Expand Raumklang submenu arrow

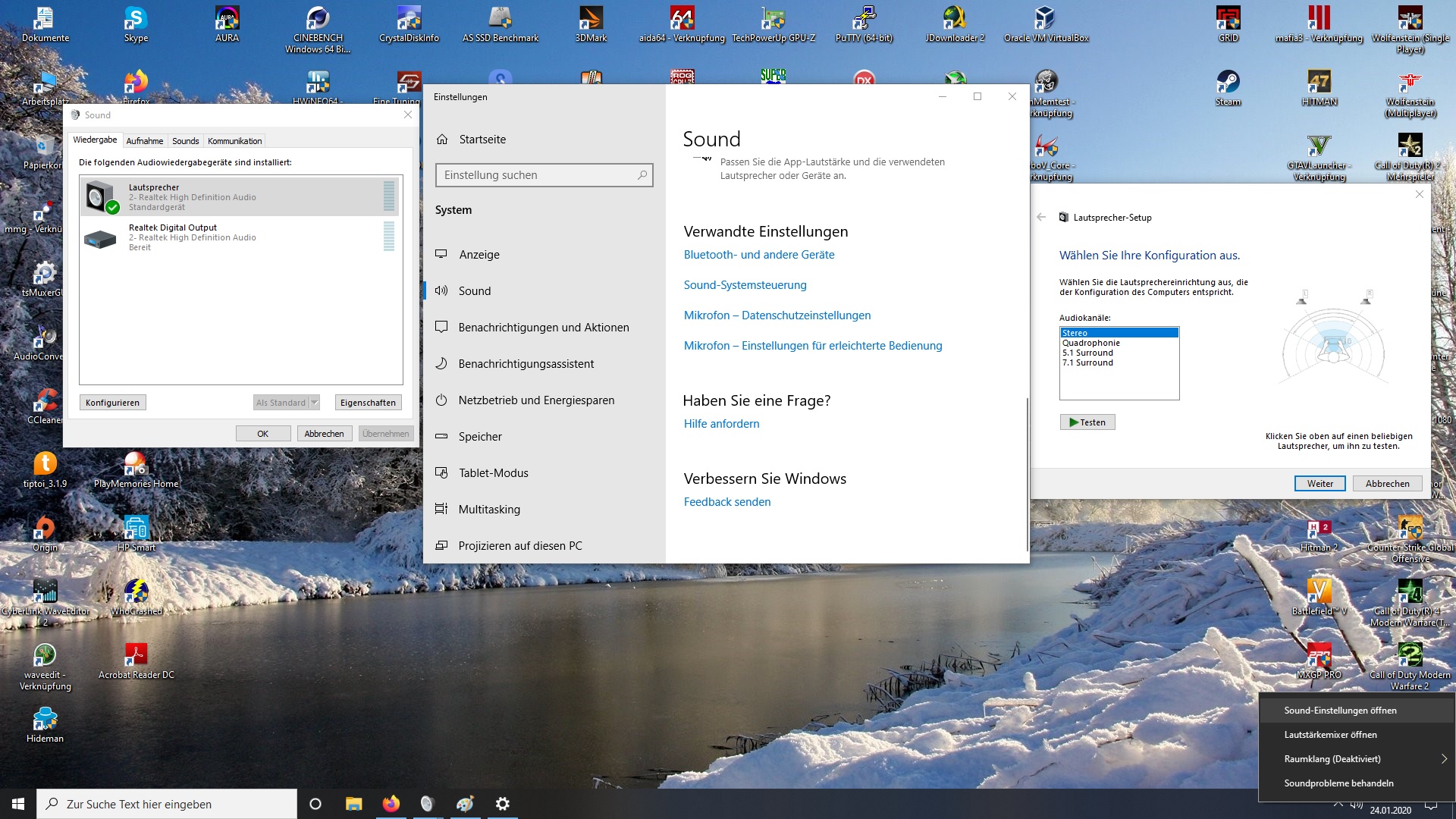tap(1444, 759)
